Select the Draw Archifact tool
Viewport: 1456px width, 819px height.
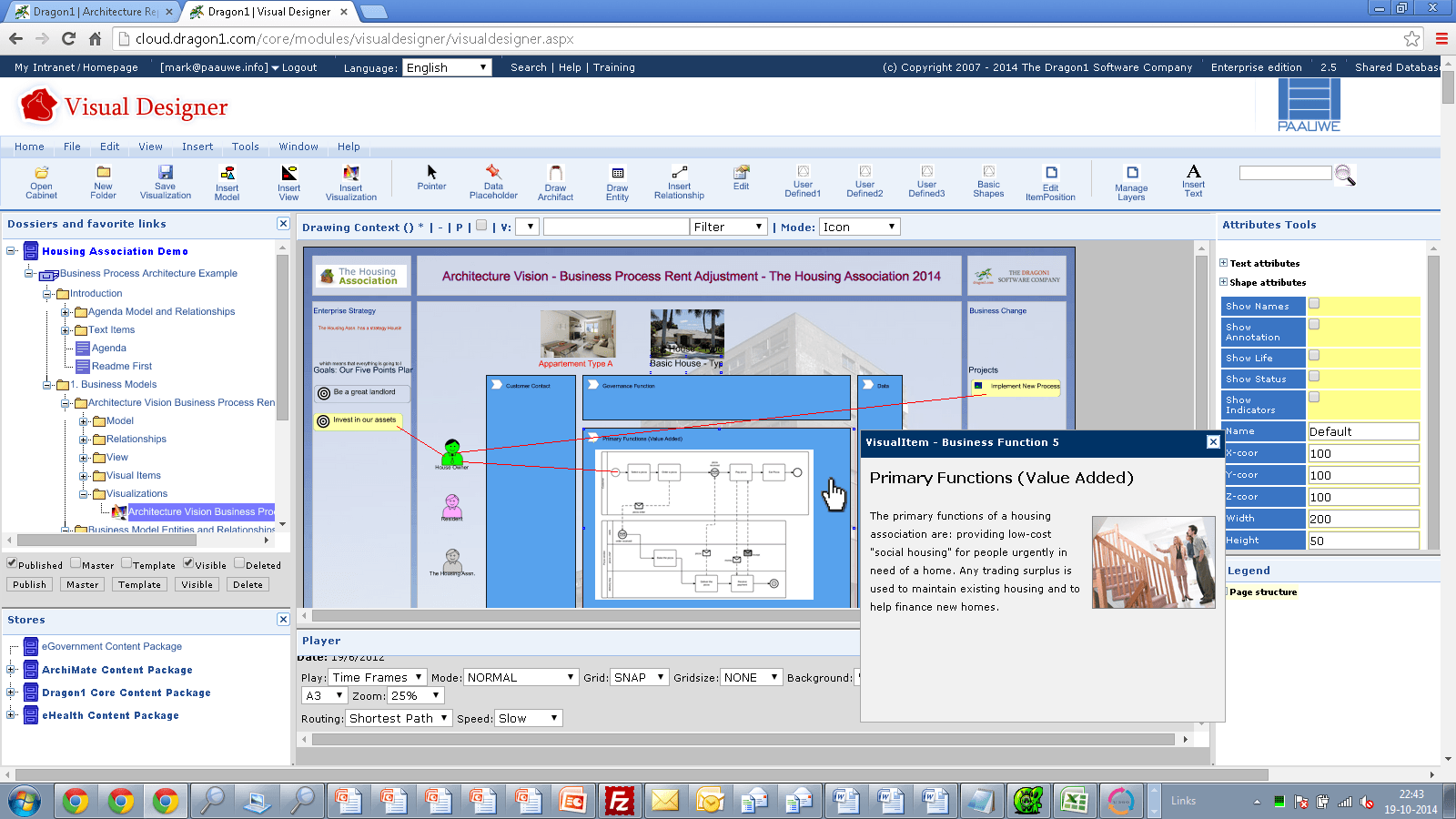point(555,182)
